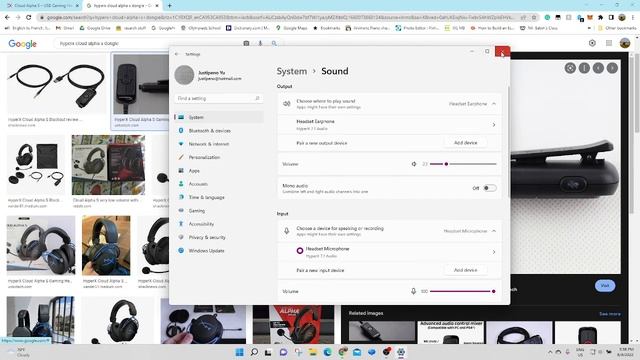Screen dimensions: 640x360
Task: Go back in Chrome
Action: coord(7,18)
